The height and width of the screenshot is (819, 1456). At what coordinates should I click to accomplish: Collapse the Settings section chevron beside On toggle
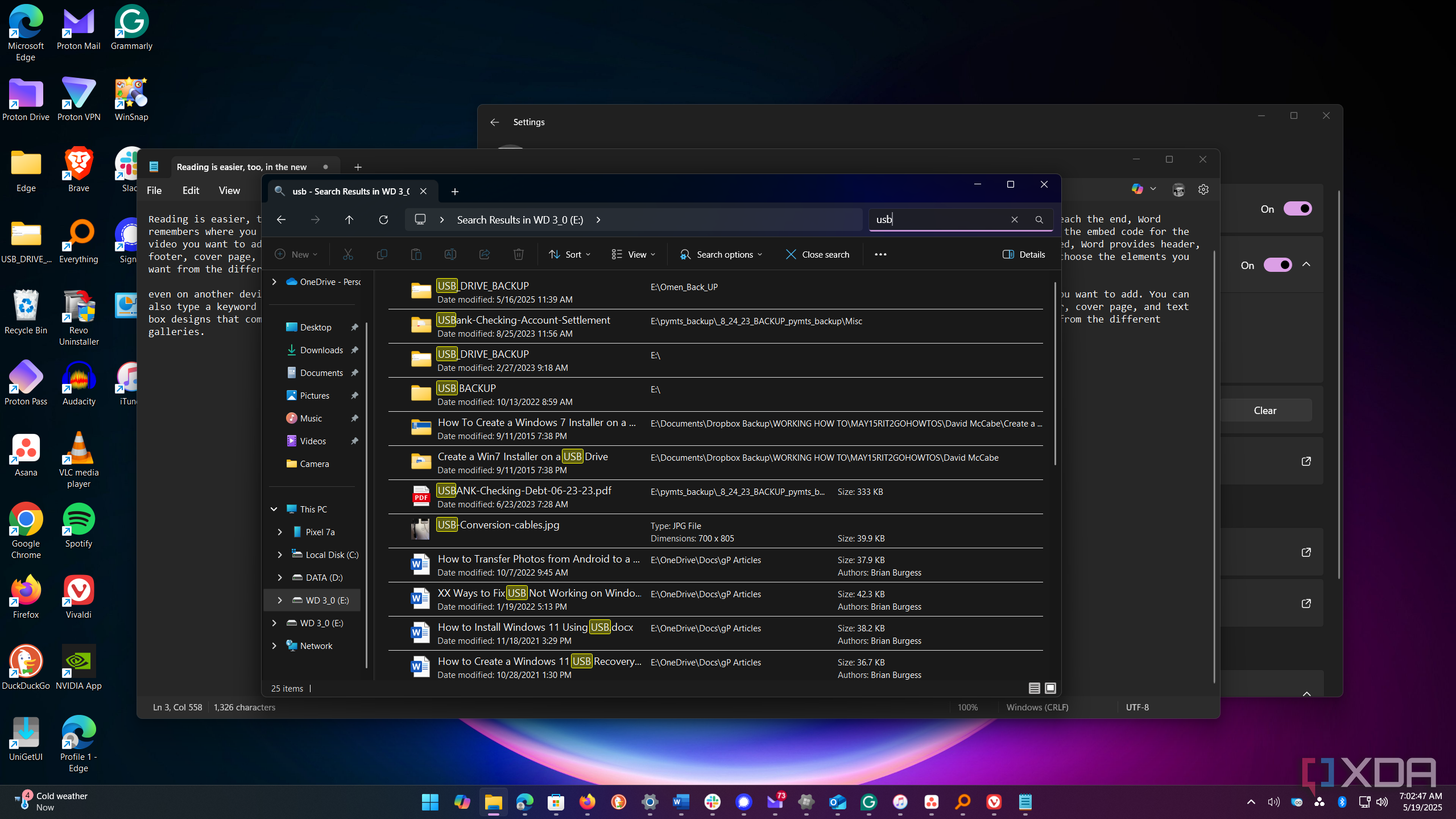pyautogui.click(x=1306, y=264)
